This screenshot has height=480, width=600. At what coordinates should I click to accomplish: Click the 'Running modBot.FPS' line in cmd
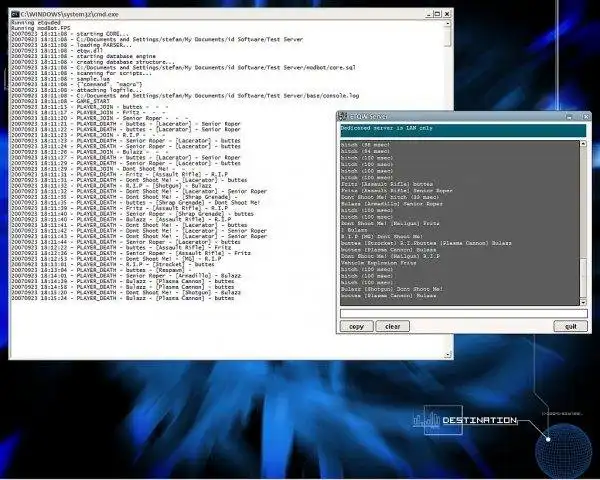click(x=41, y=28)
